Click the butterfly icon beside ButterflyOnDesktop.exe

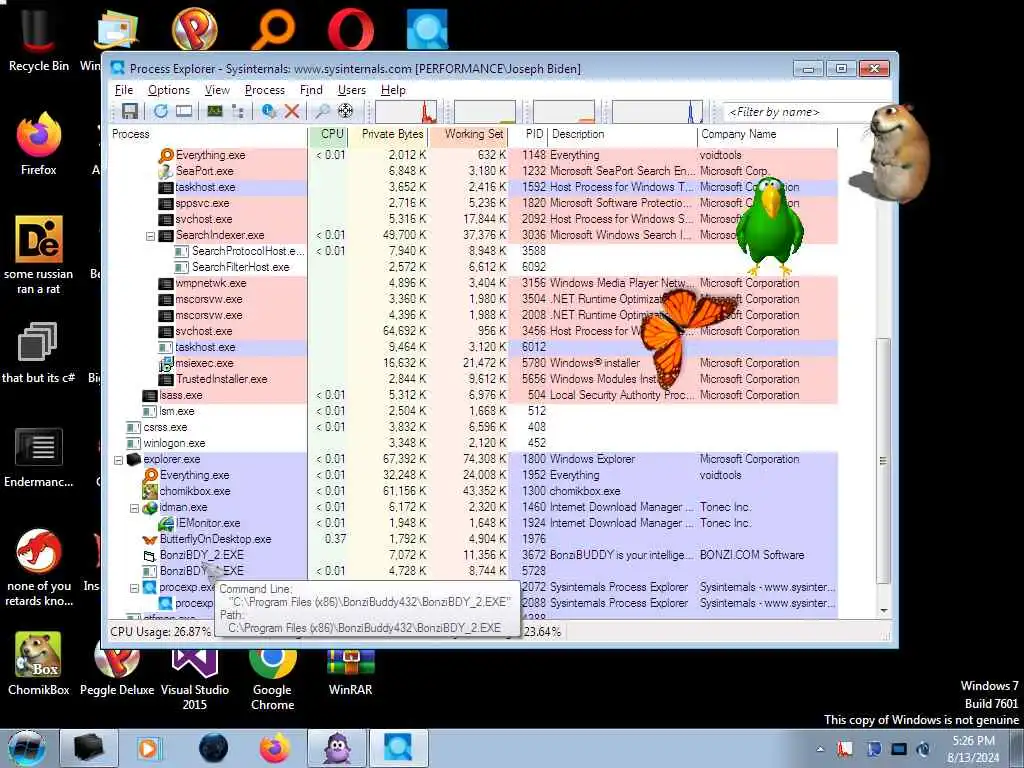pyautogui.click(x=150, y=539)
